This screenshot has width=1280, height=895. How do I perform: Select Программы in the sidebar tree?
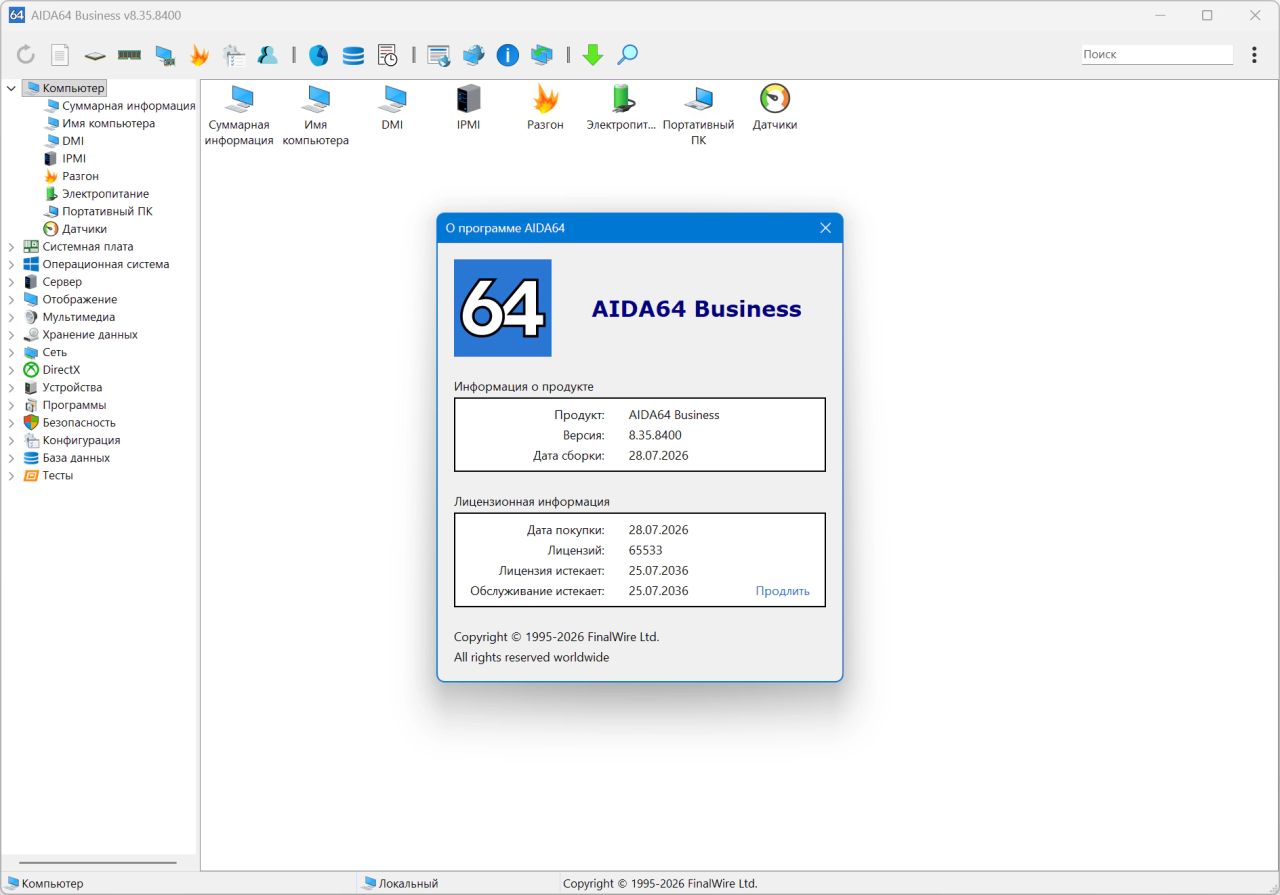[x=74, y=405]
